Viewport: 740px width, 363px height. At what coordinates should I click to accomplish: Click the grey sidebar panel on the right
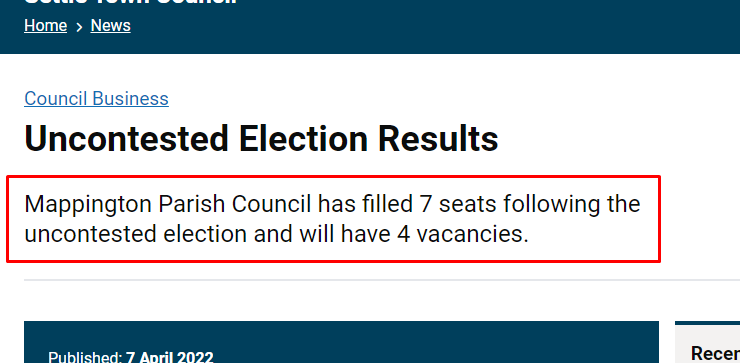point(707,342)
